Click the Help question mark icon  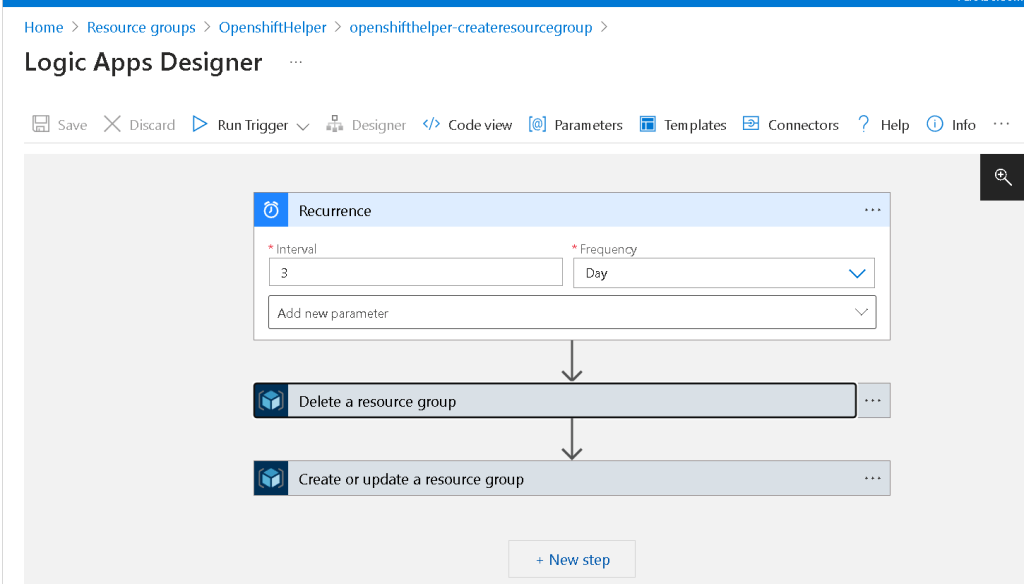pos(863,123)
